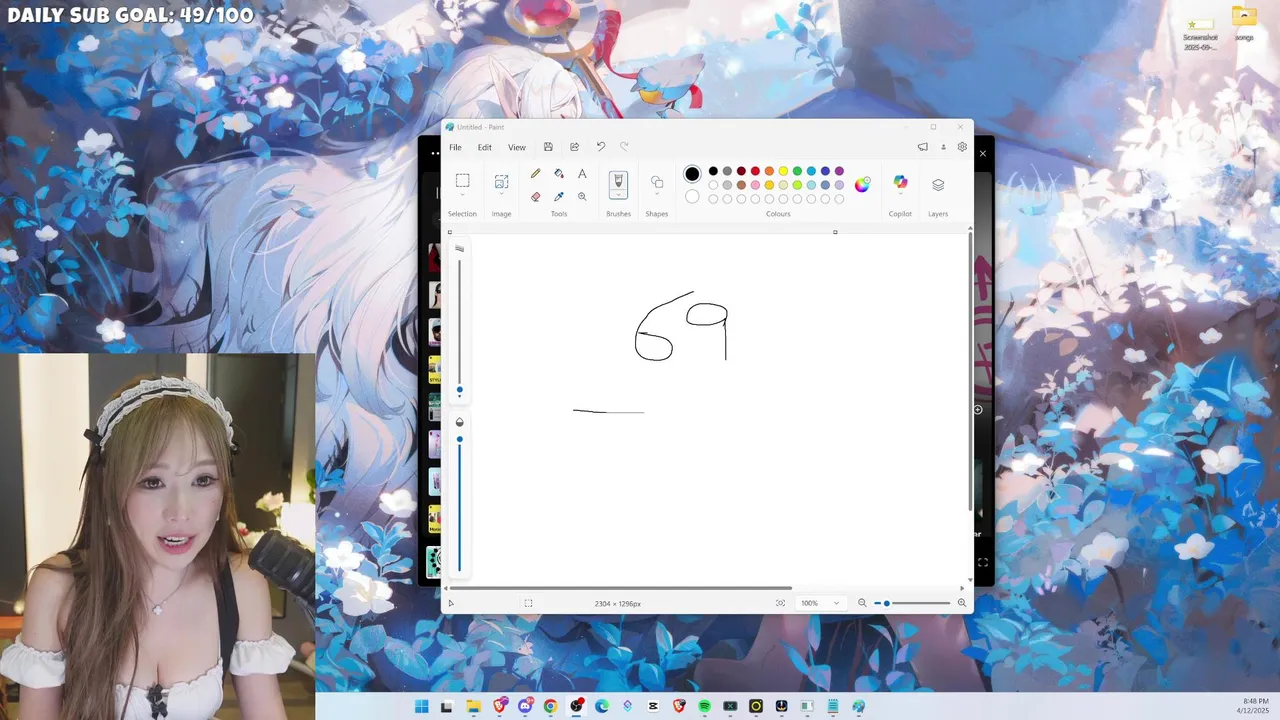Pick the yellow colour swatch

pos(783,171)
